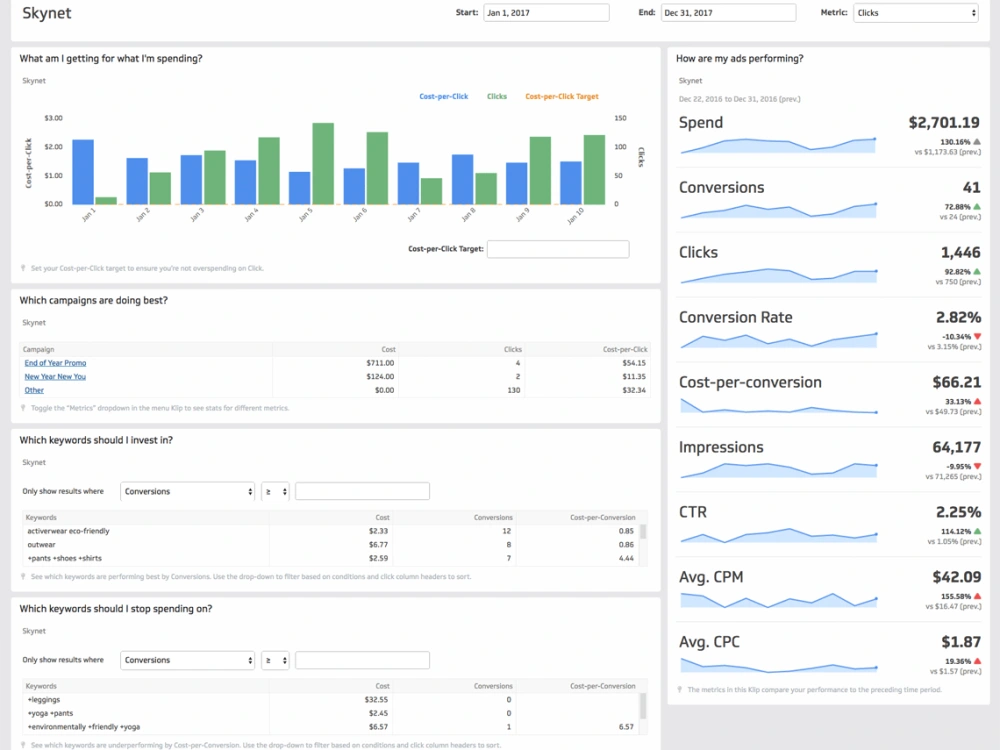
Task: Click the green Clicks bar for Jan 5
Action: point(323,164)
